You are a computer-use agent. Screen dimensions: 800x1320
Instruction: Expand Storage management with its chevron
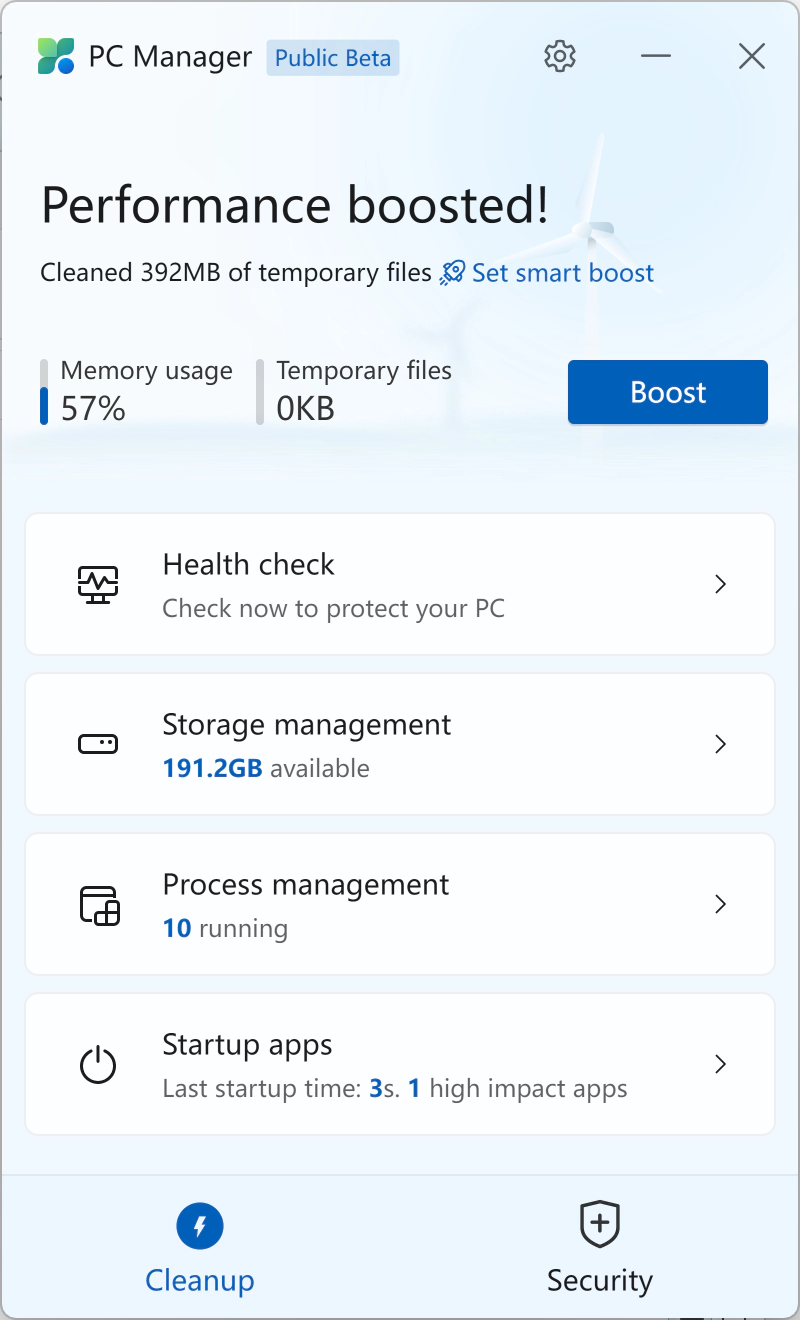pos(720,744)
